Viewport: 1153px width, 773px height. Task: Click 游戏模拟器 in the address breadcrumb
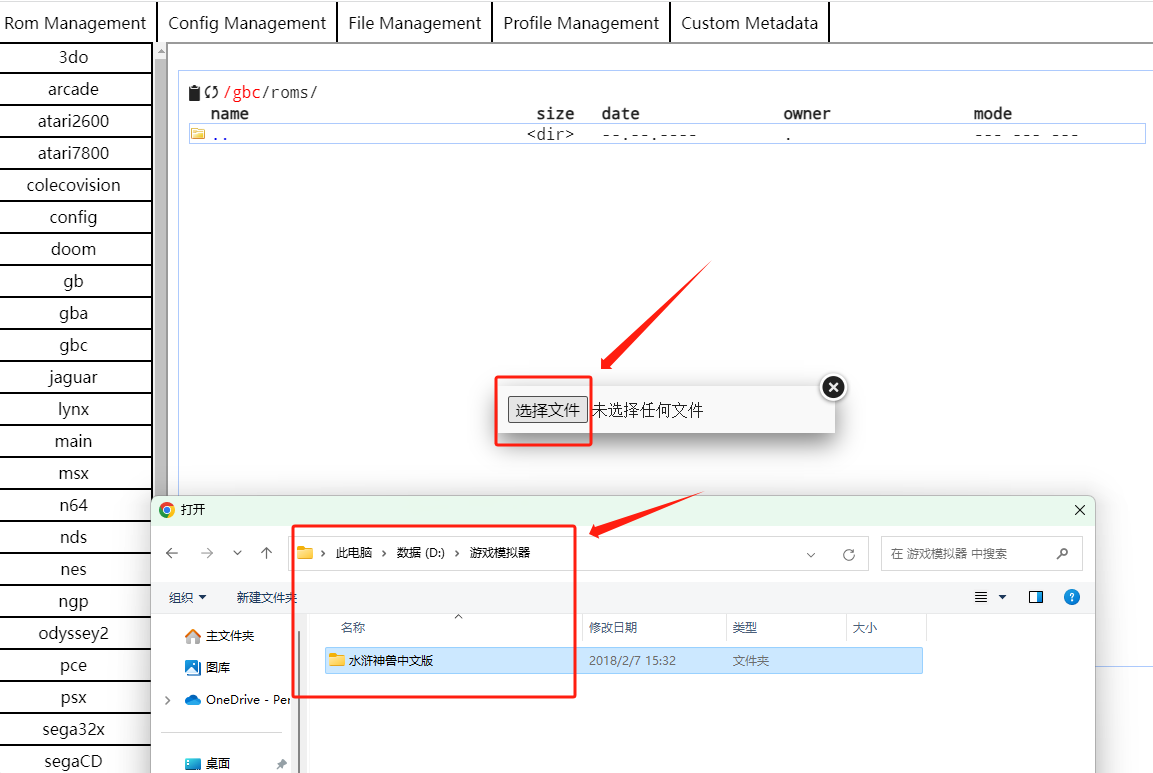point(500,553)
